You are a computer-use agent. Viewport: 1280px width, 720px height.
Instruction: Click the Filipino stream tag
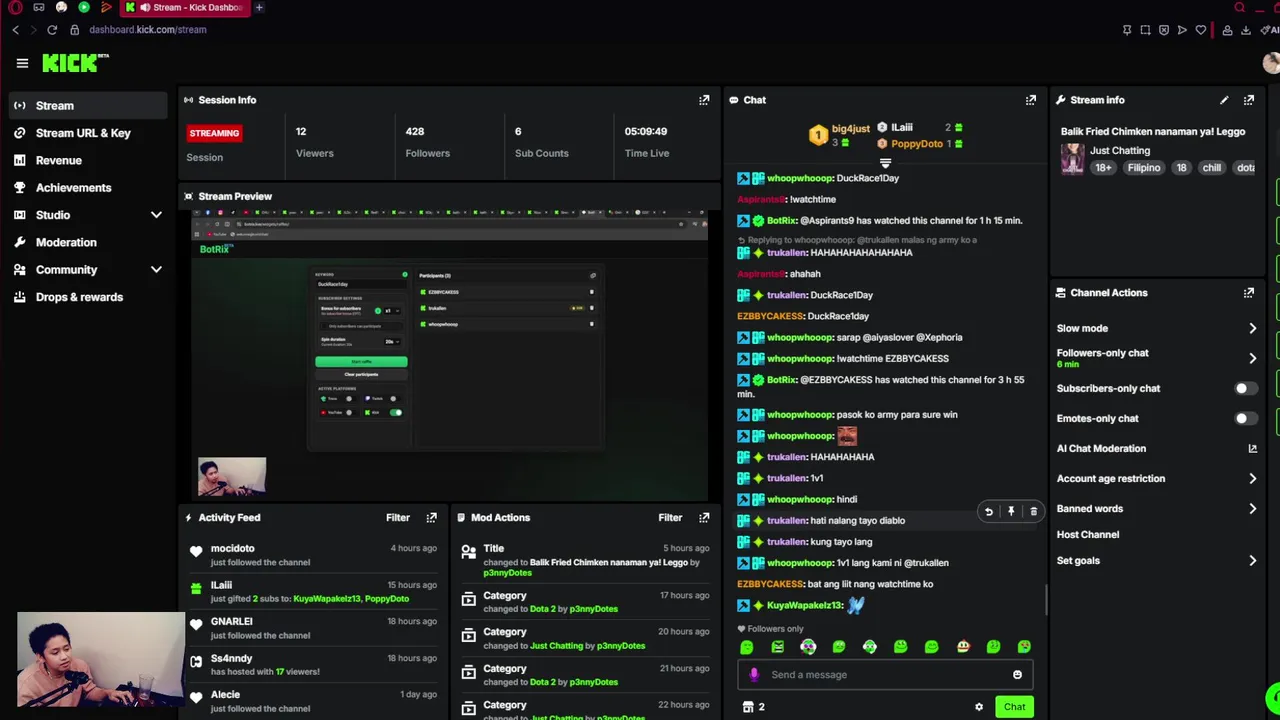1144,168
